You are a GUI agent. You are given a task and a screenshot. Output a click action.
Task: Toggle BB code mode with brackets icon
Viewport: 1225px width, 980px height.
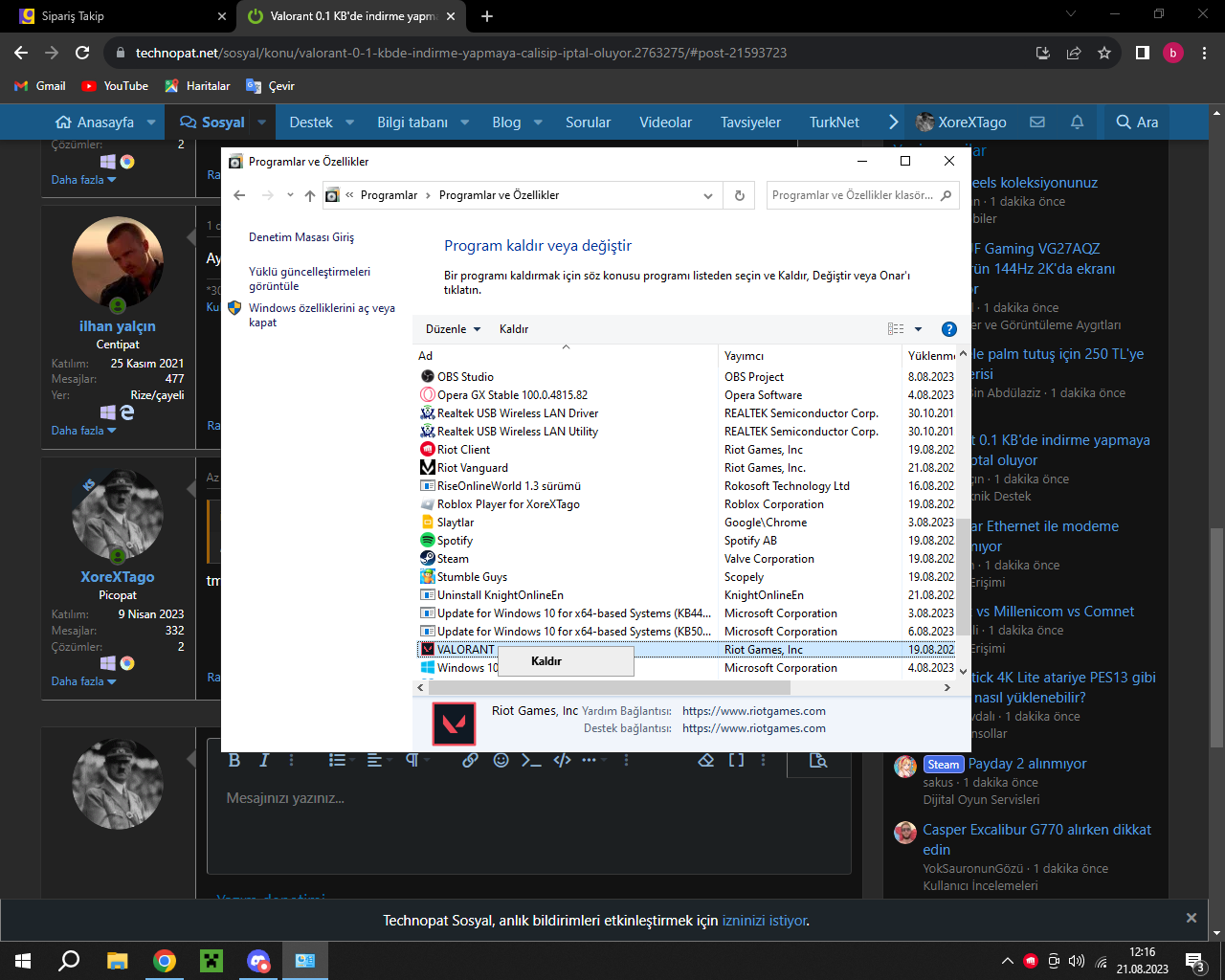point(736,760)
